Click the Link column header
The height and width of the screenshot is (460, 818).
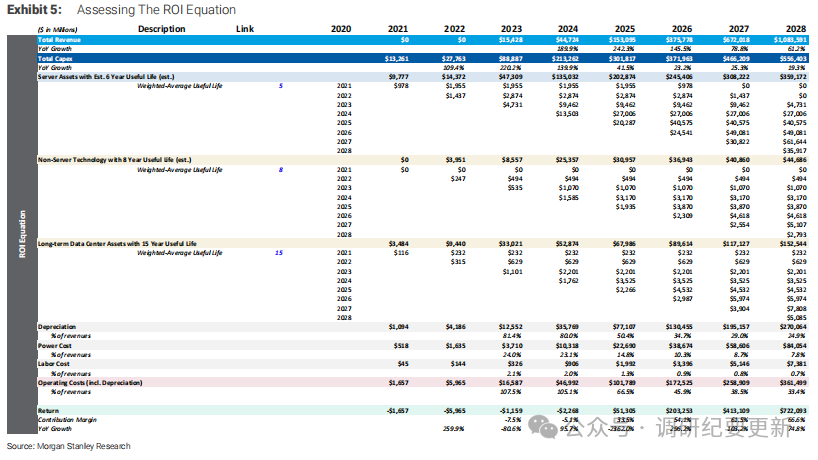[x=244, y=29]
